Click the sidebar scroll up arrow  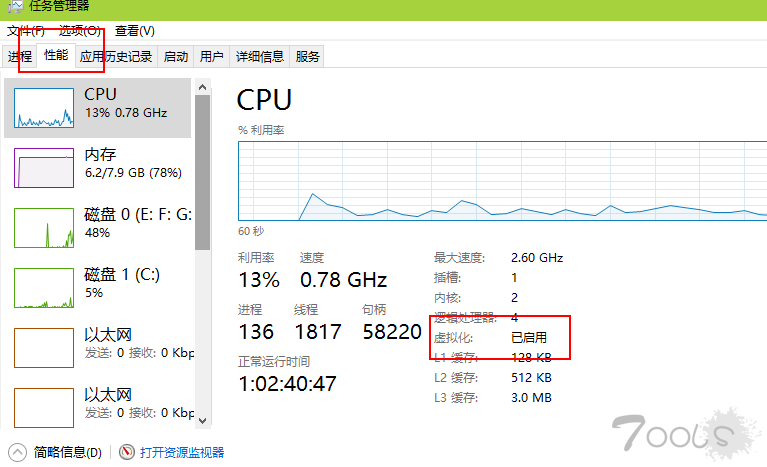203,88
